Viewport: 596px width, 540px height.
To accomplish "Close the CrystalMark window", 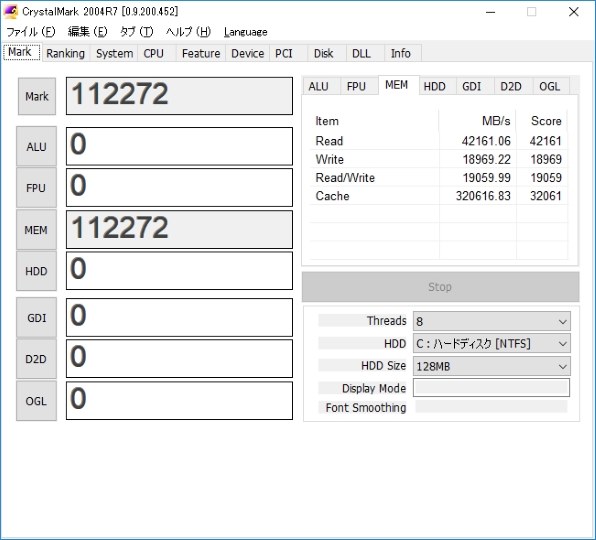I will pos(574,12).
